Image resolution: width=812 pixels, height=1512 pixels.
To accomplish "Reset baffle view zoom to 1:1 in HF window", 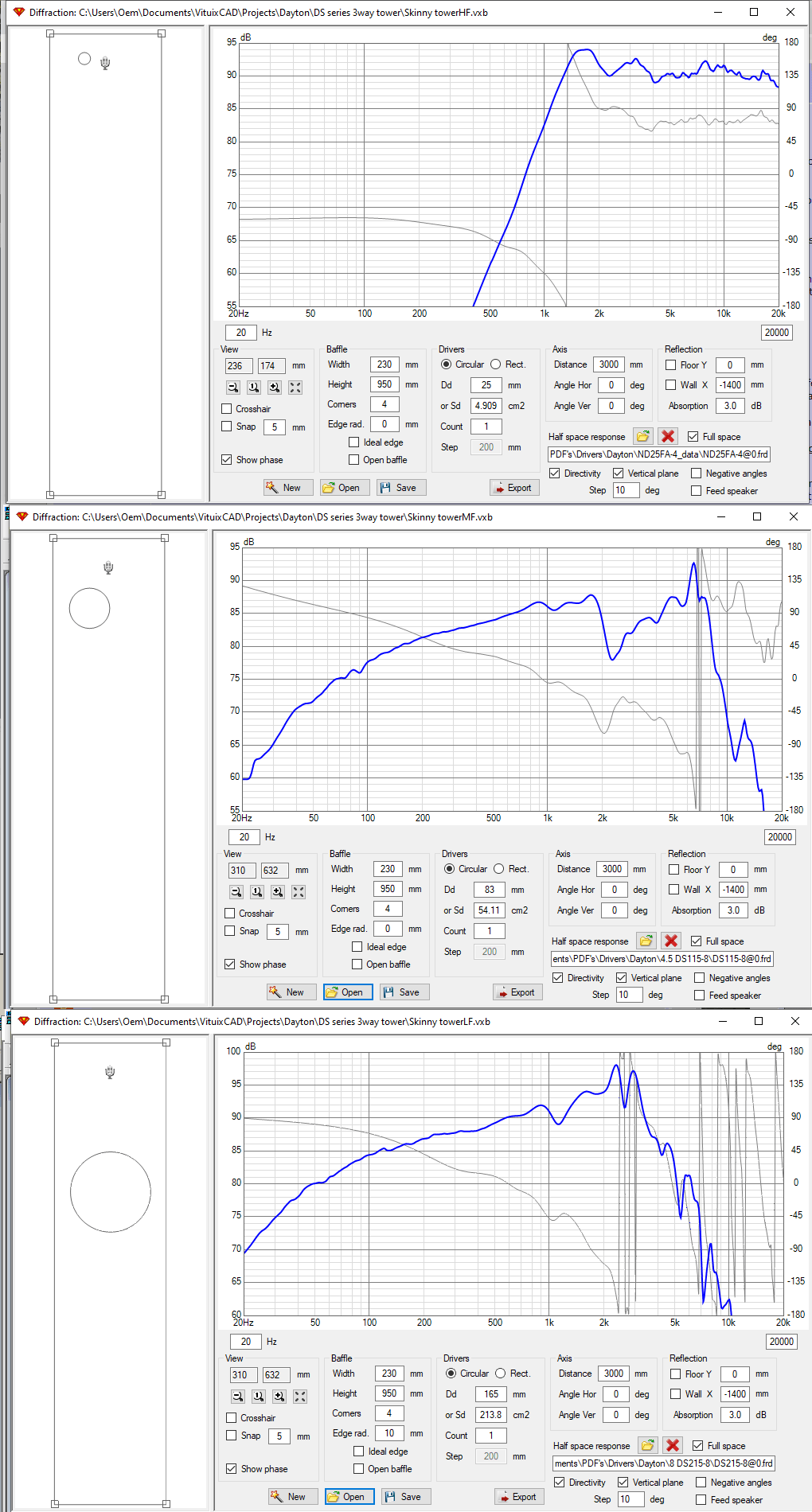I will [254, 388].
